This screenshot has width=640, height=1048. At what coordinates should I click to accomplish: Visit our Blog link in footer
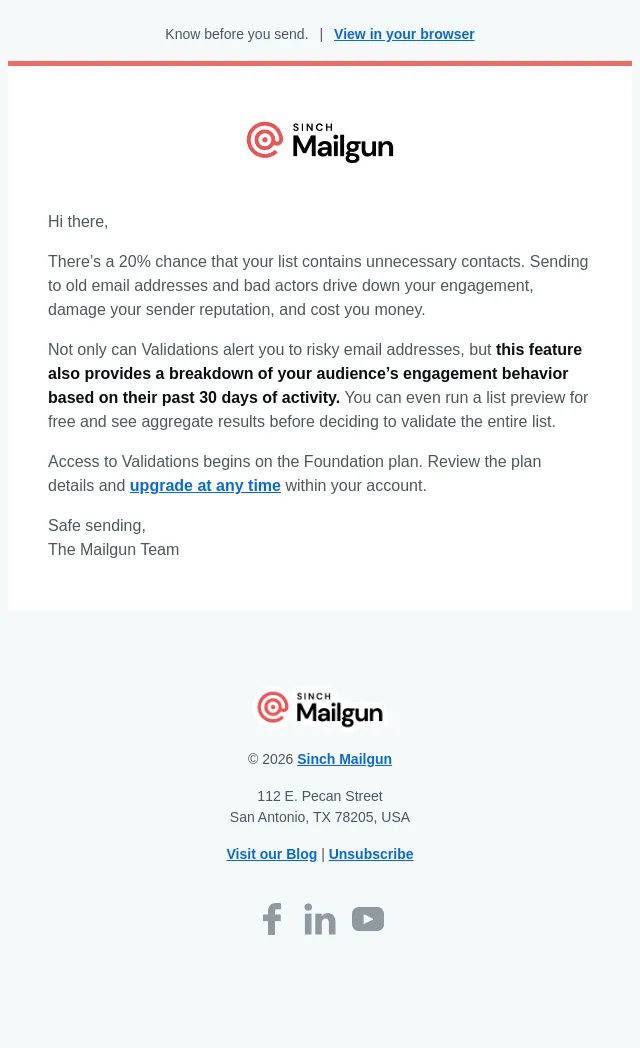271,854
